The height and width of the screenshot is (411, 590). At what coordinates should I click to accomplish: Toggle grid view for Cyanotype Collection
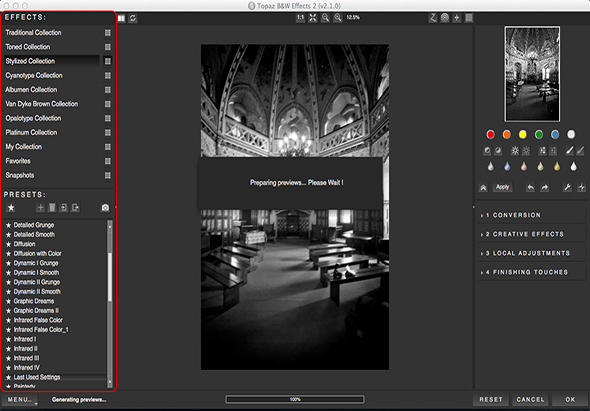pyautogui.click(x=108, y=76)
